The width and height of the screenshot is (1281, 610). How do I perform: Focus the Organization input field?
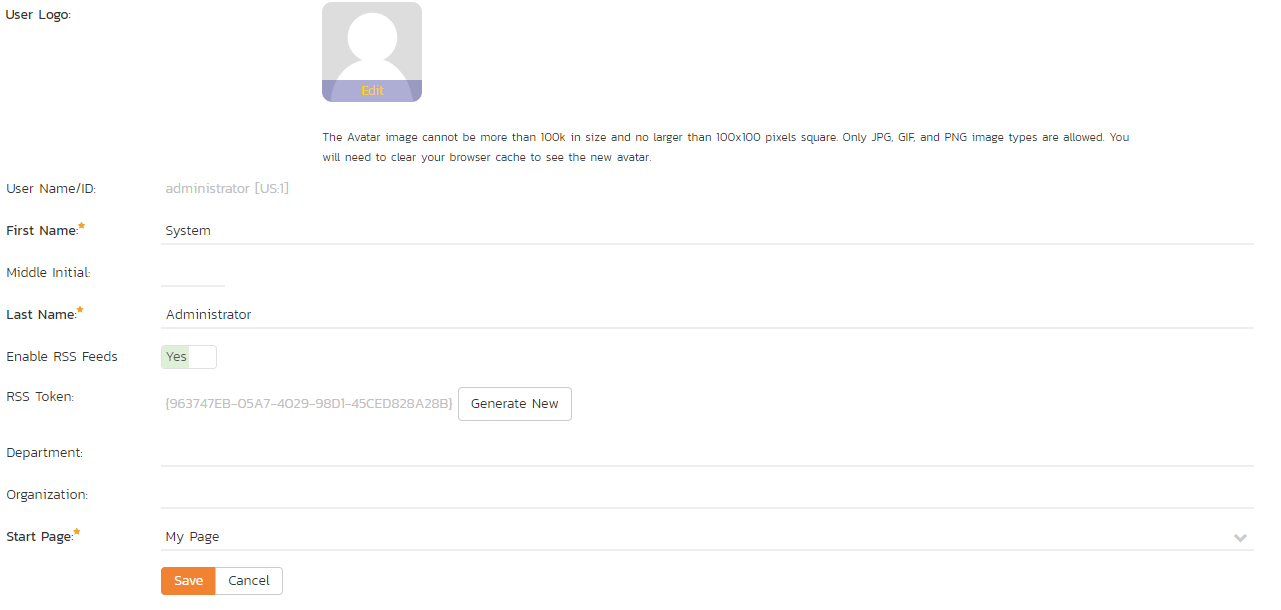707,494
